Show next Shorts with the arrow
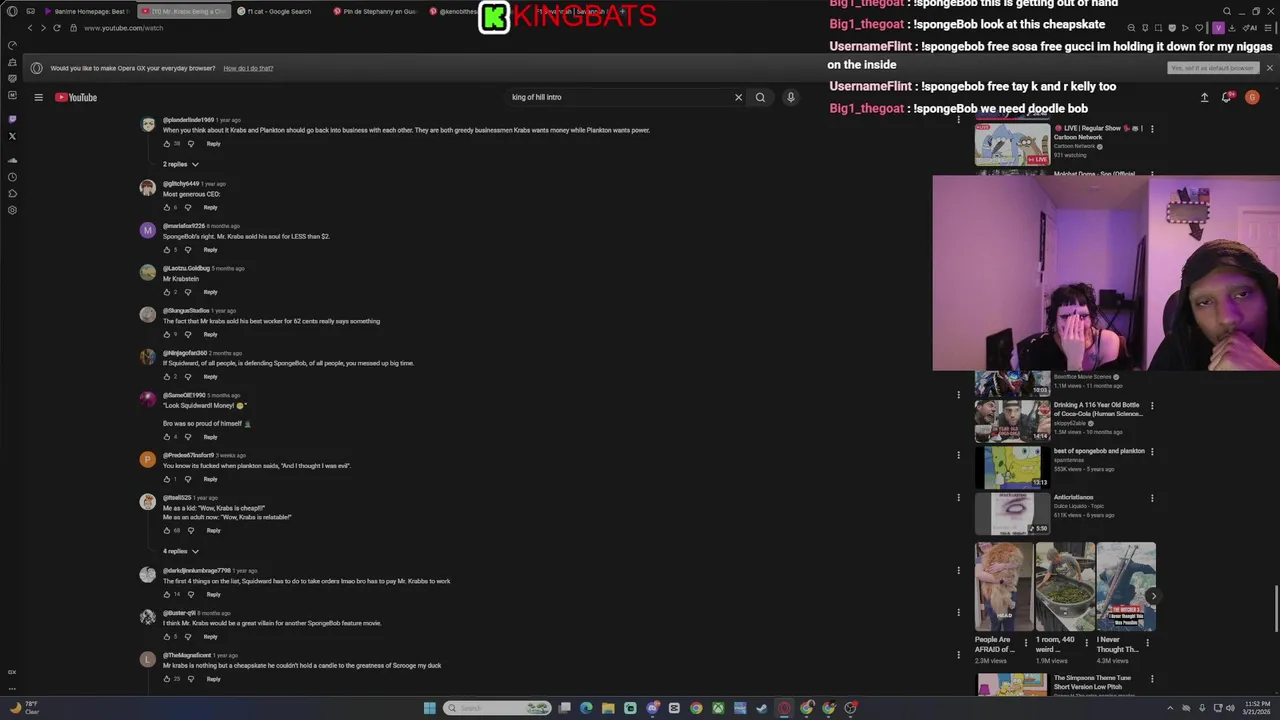This screenshot has width=1280, height=720. click(x=1153, y=596)
